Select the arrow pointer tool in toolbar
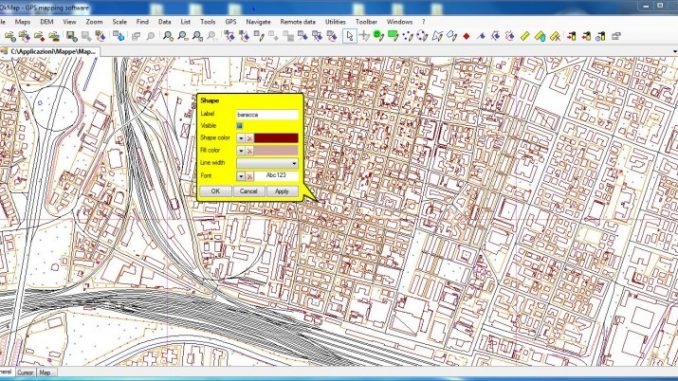678x381 pixels. click(349, 36)
